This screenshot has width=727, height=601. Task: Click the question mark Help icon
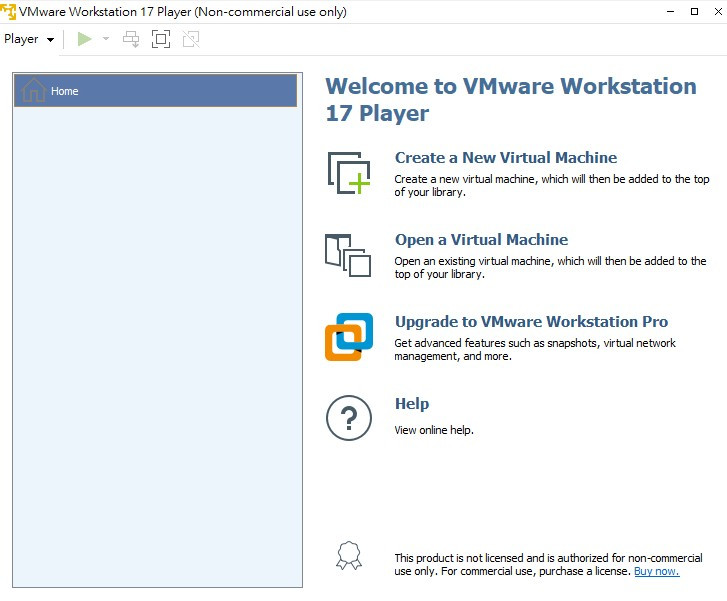click(349, 418)
